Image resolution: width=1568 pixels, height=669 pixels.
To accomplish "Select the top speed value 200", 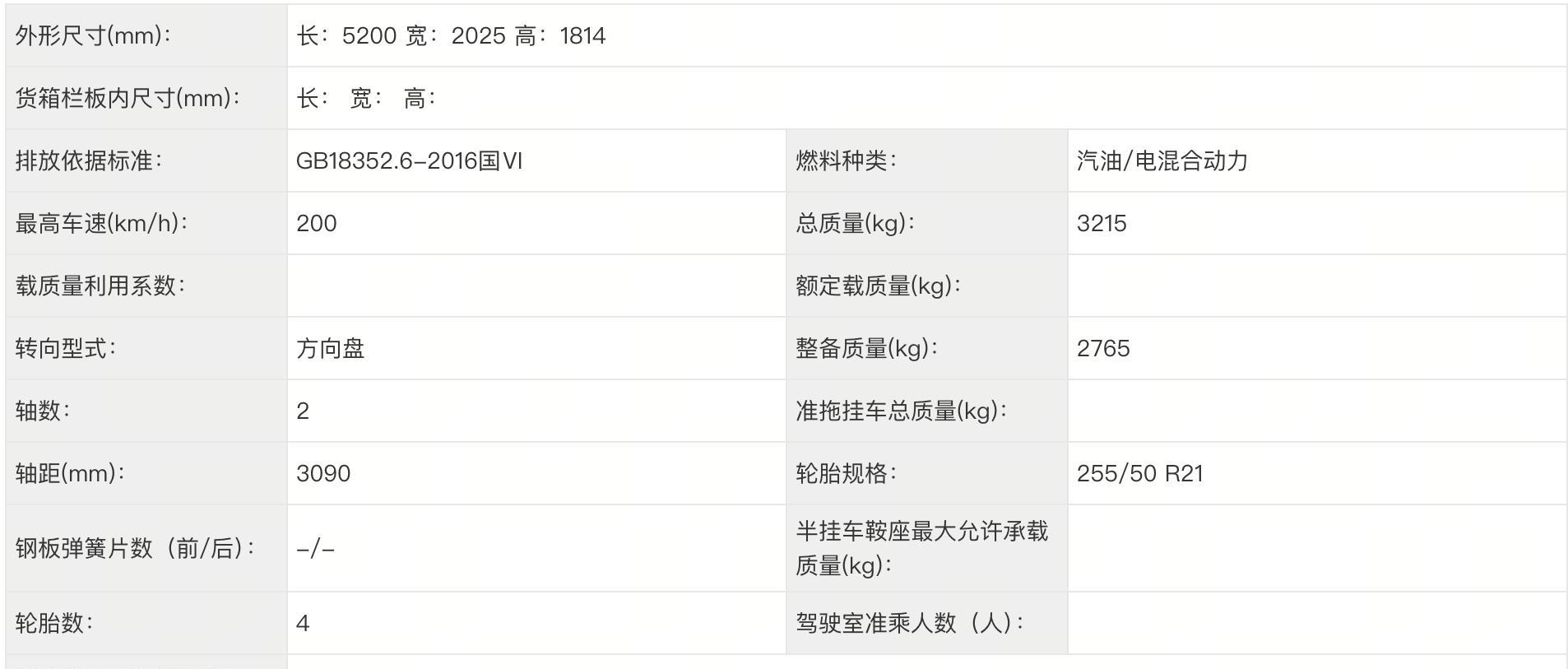I will pyautogui.click(x=317, y=224).
